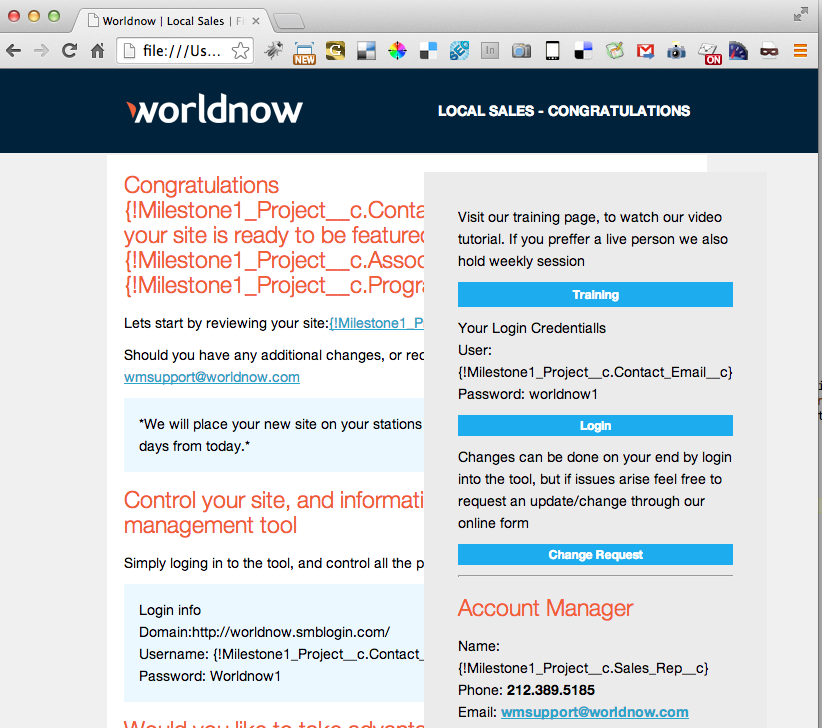The height and width of the screenshot is (728, 822).
Task: Open the browser window extension marked NEW
Action: pyautogui.click(x=304, y=52)
